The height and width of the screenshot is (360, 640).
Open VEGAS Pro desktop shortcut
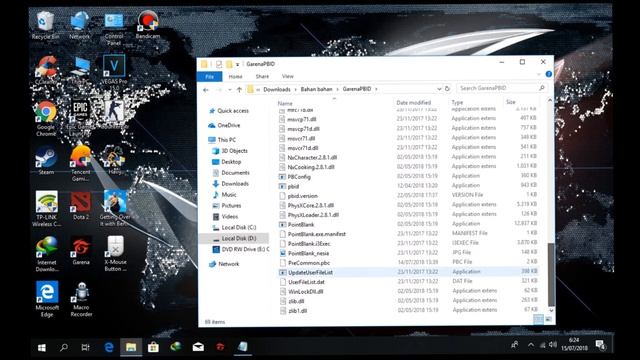click(x=114, y=73)
